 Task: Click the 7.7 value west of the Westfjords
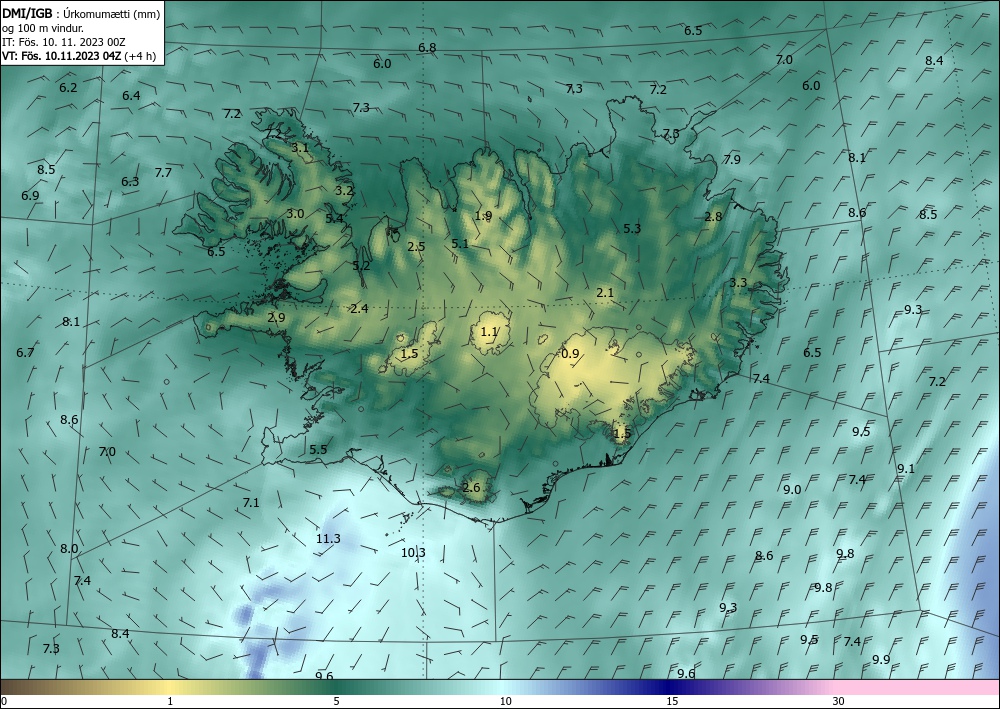tap(163, 173)
